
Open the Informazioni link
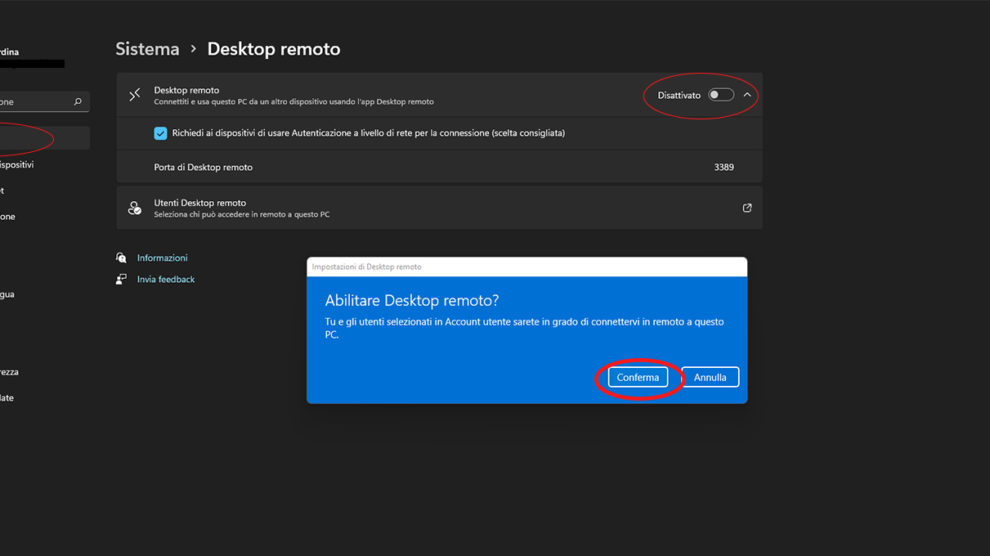click(x=162, y=258)
